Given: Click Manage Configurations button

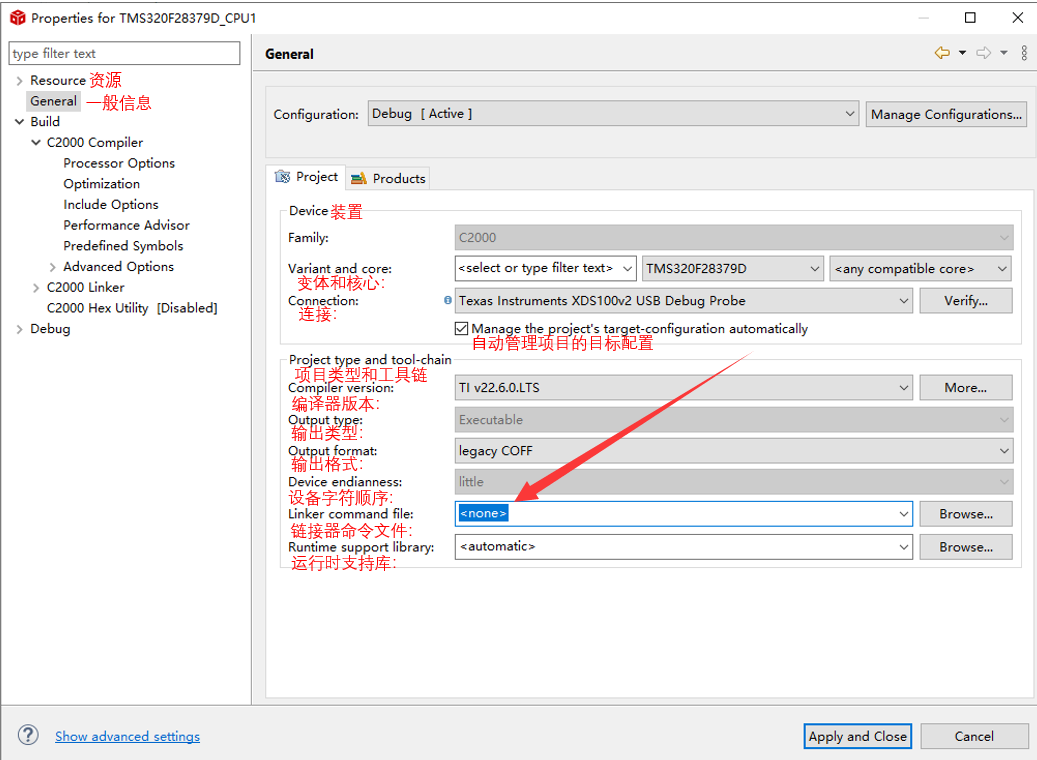Looking at the screenshot, I should click(x=946, y=114).
